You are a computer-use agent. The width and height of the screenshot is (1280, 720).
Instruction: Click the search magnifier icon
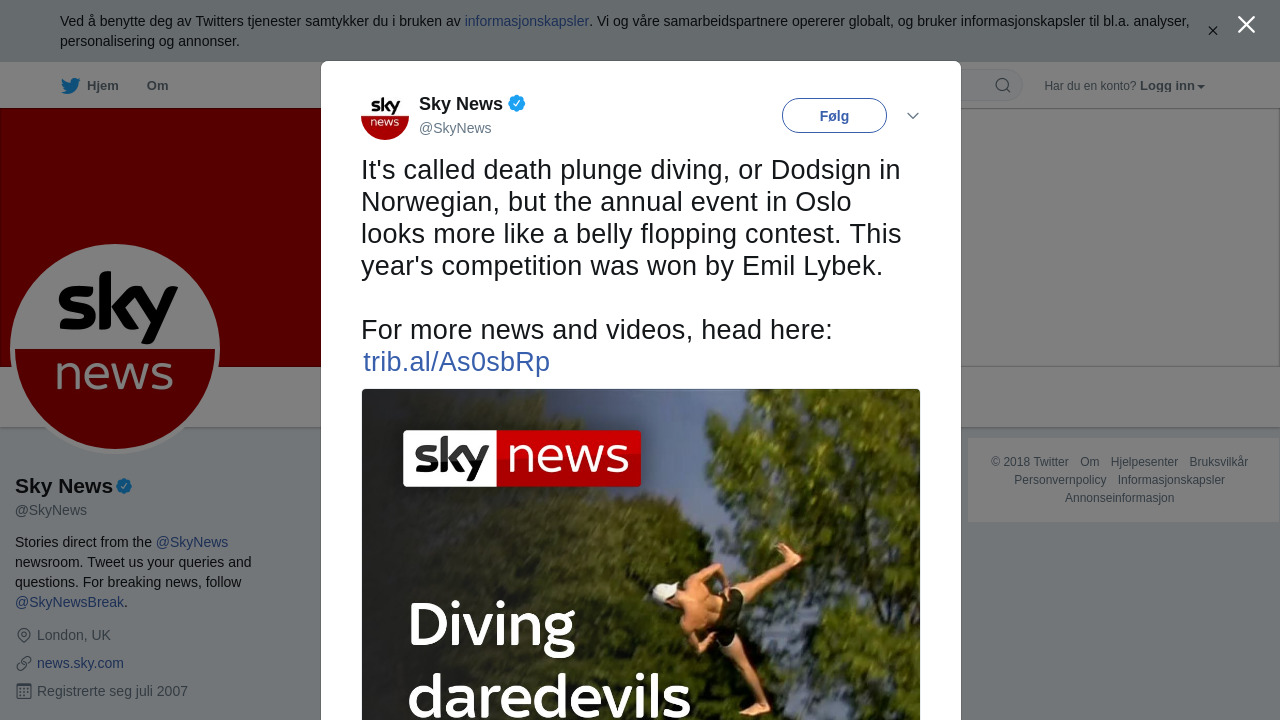1003,85
